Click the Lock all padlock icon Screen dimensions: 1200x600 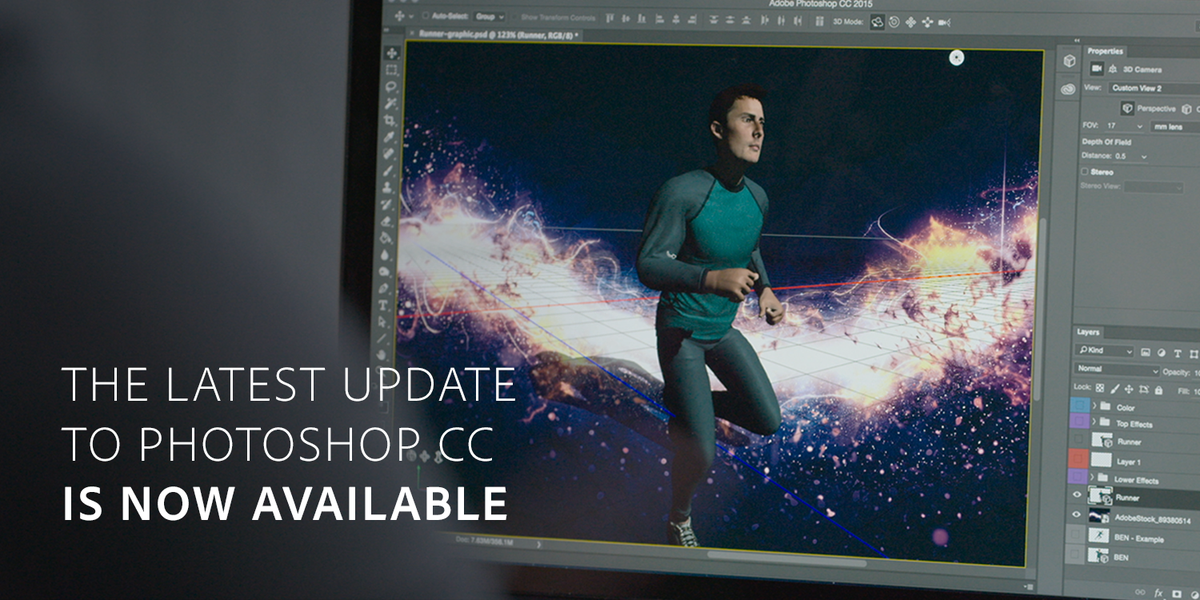(1158, 390)
